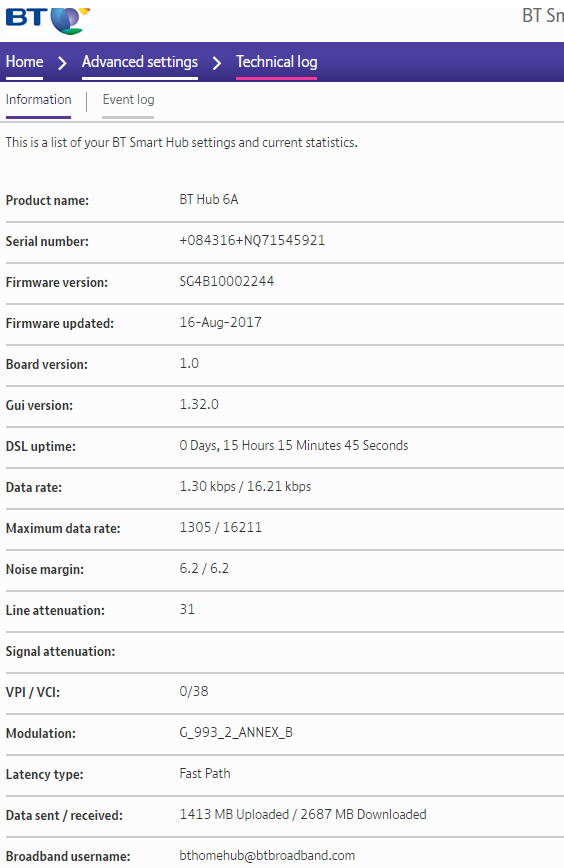Click the serial number value
The width and height of the screenshot is (564, 868).
252,240
